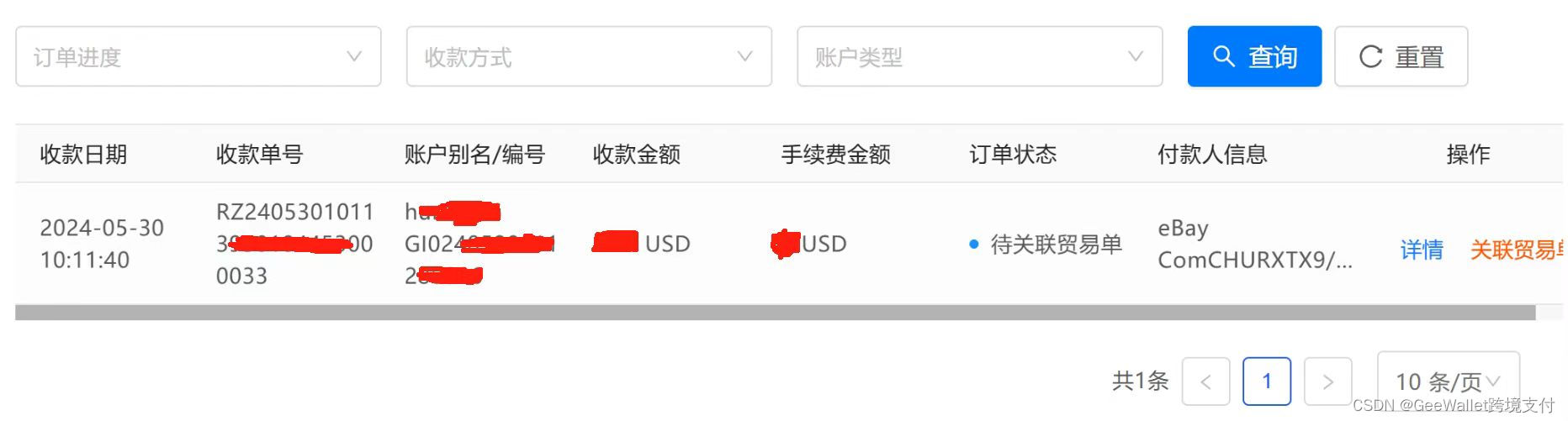This screenshot has width=1568, height=421.
Task: Click the 收款日期 column header
Action: click(x=83, y=155)
